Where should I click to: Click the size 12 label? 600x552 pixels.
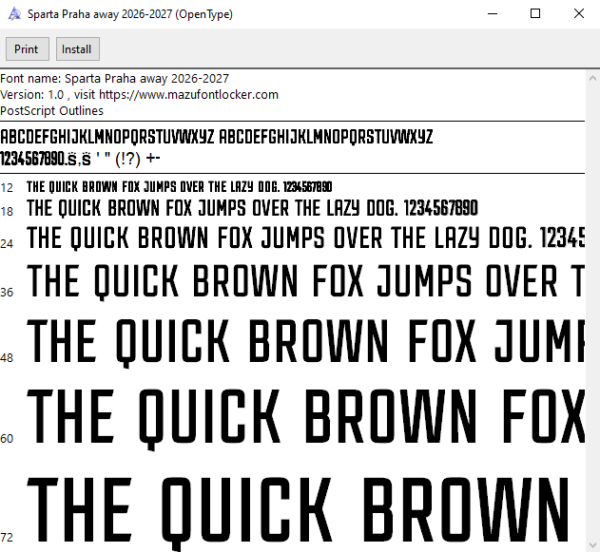click(7, 188)
